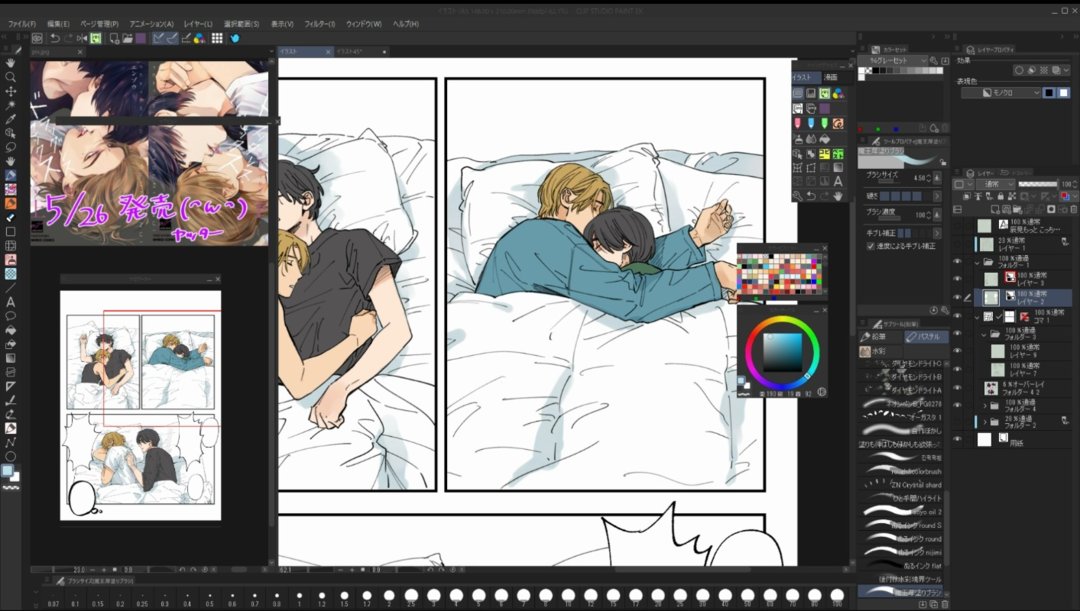Select the text tool (A) in left toolbar
The height and width of the screenshot is (611, 1080).
pos(10,302)
